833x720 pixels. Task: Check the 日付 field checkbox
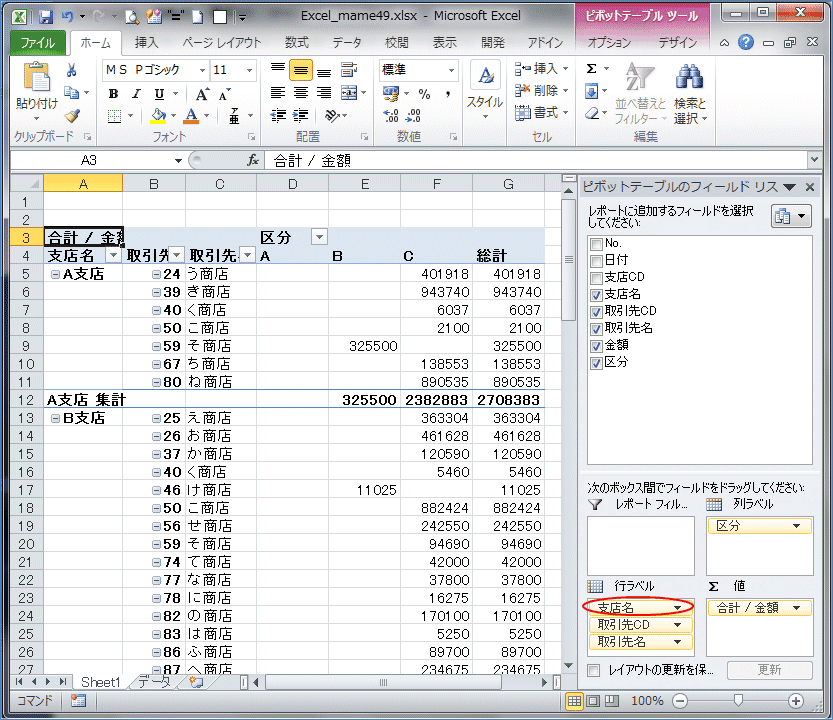click(x=597, y=261)
